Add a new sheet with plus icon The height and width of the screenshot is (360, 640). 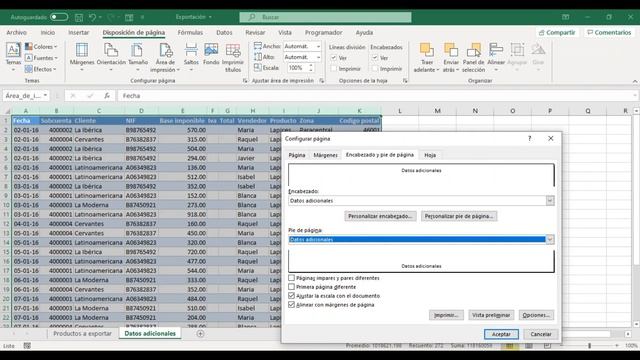200,333
